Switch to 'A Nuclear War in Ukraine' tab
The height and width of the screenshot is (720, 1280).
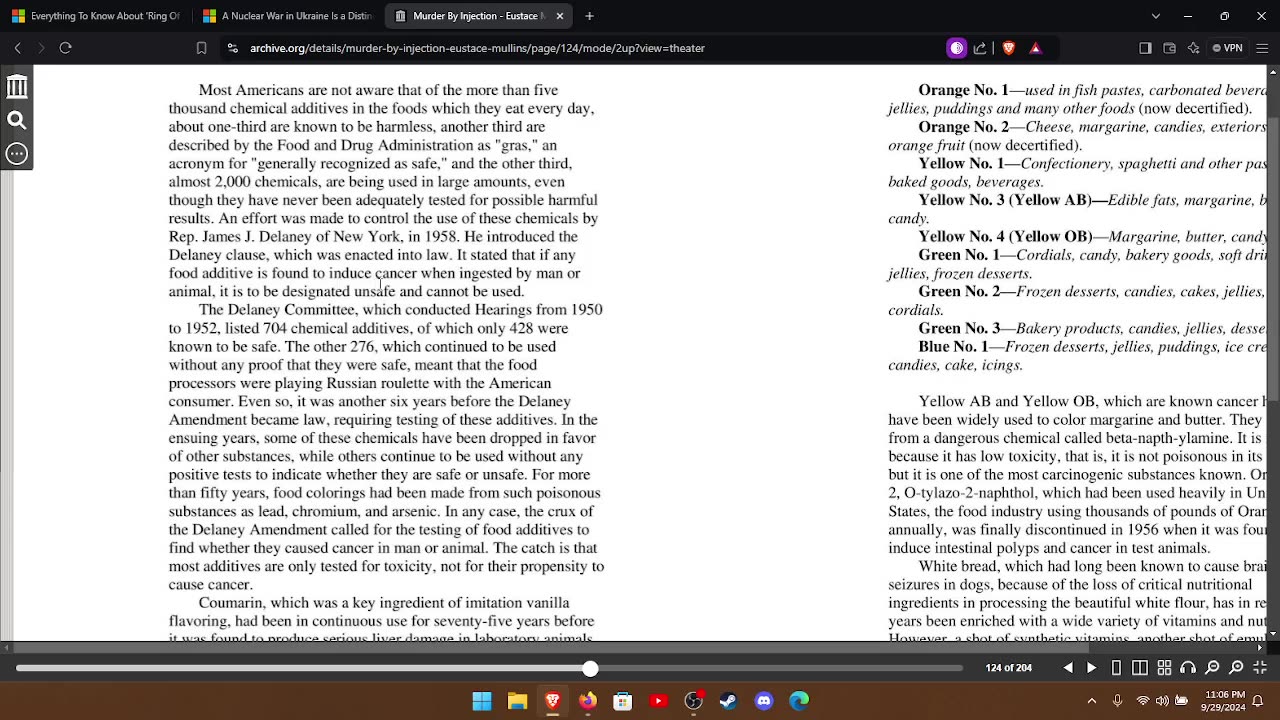[287, 16]
